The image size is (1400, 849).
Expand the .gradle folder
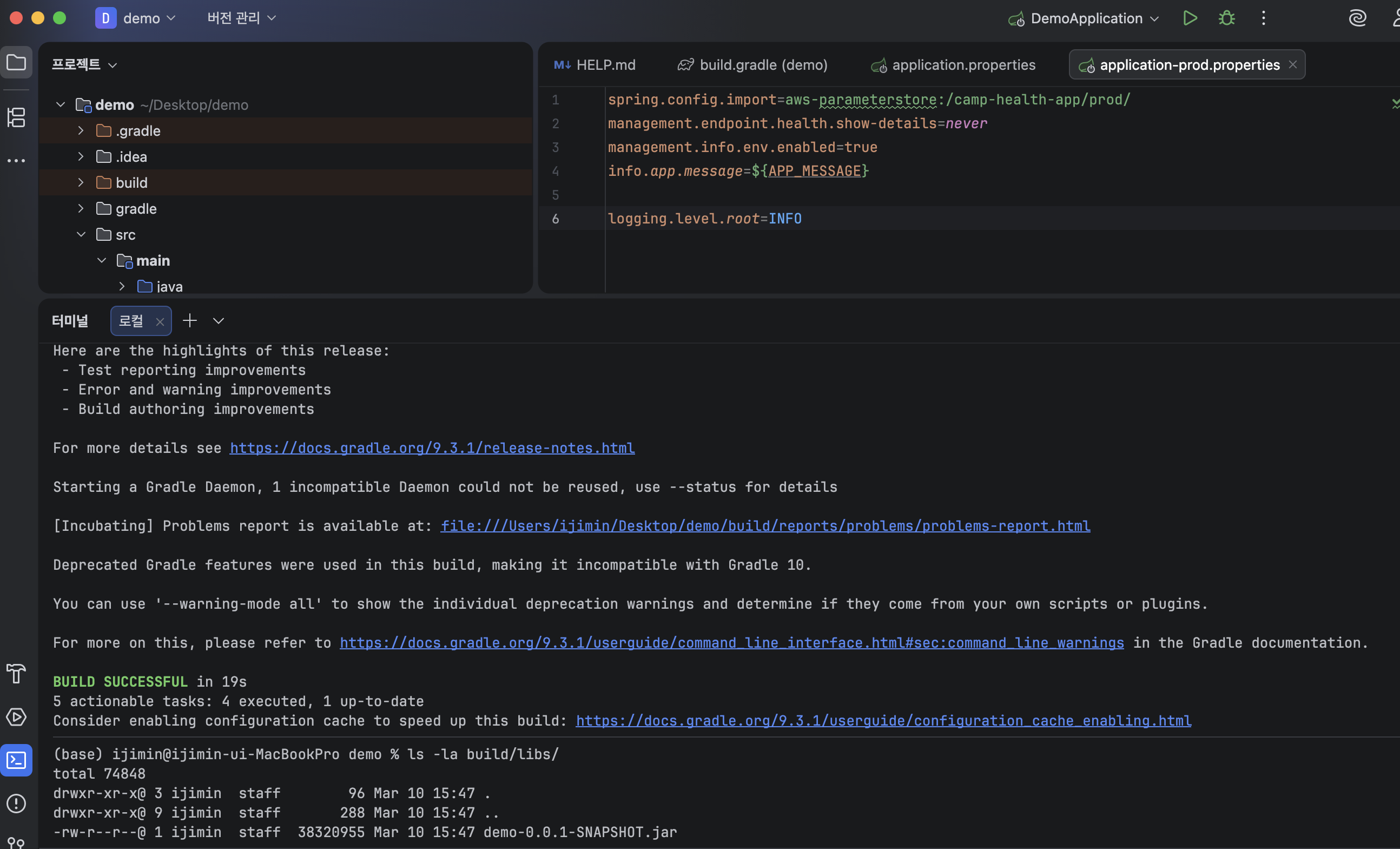81,131
